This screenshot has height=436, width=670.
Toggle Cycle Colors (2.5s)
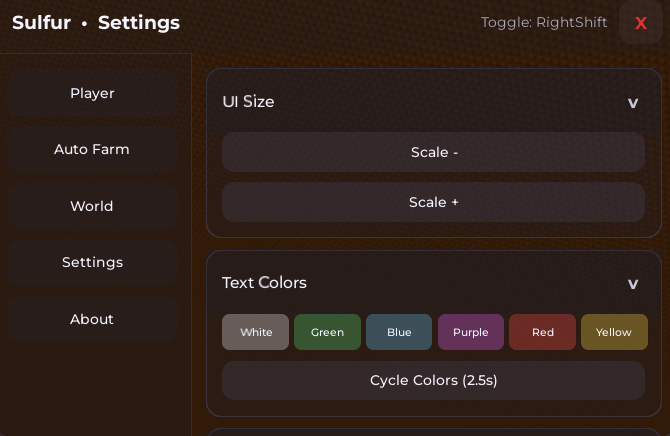tap(433, 381)
